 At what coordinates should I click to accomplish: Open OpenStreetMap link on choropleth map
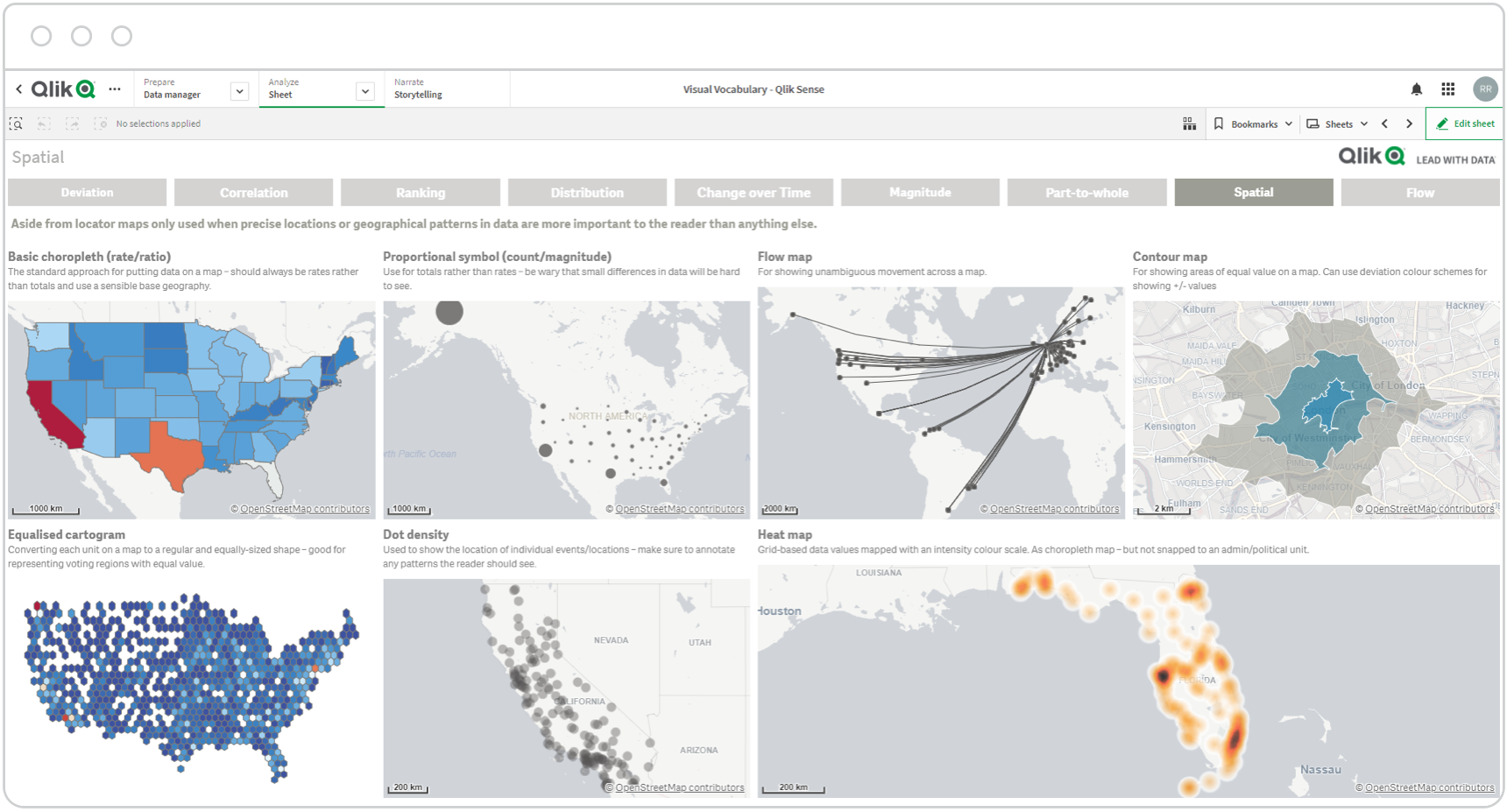tap(305, 509)
